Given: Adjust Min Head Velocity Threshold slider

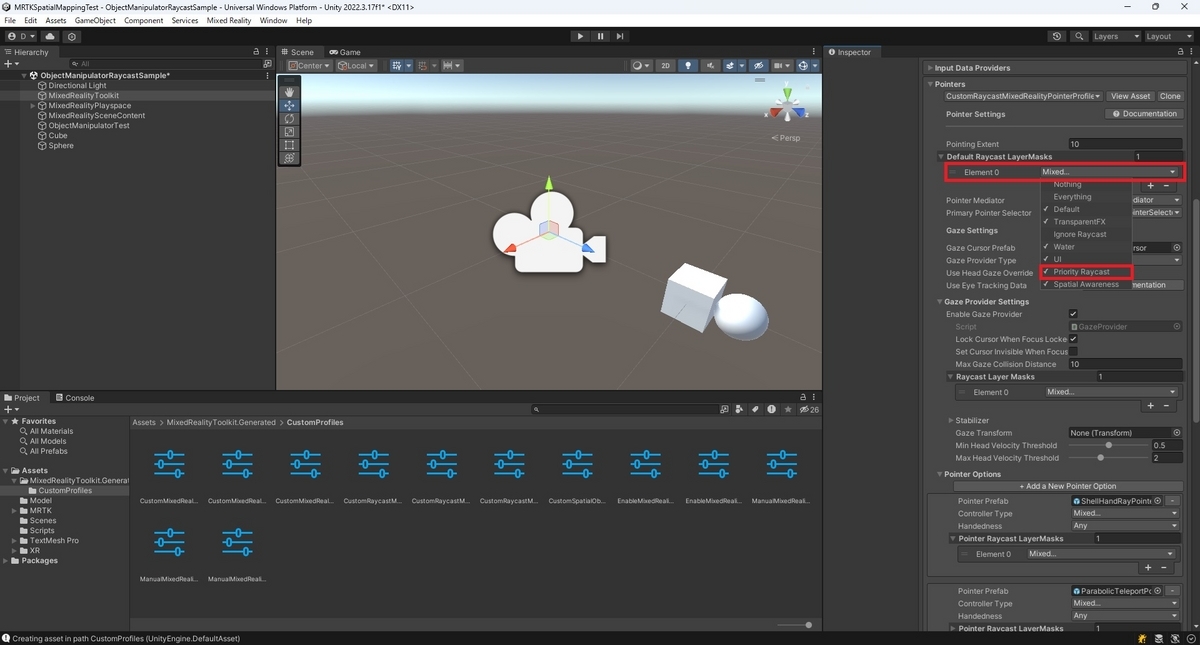Looking at the screenshot, I should click(x=1108, y=446).
